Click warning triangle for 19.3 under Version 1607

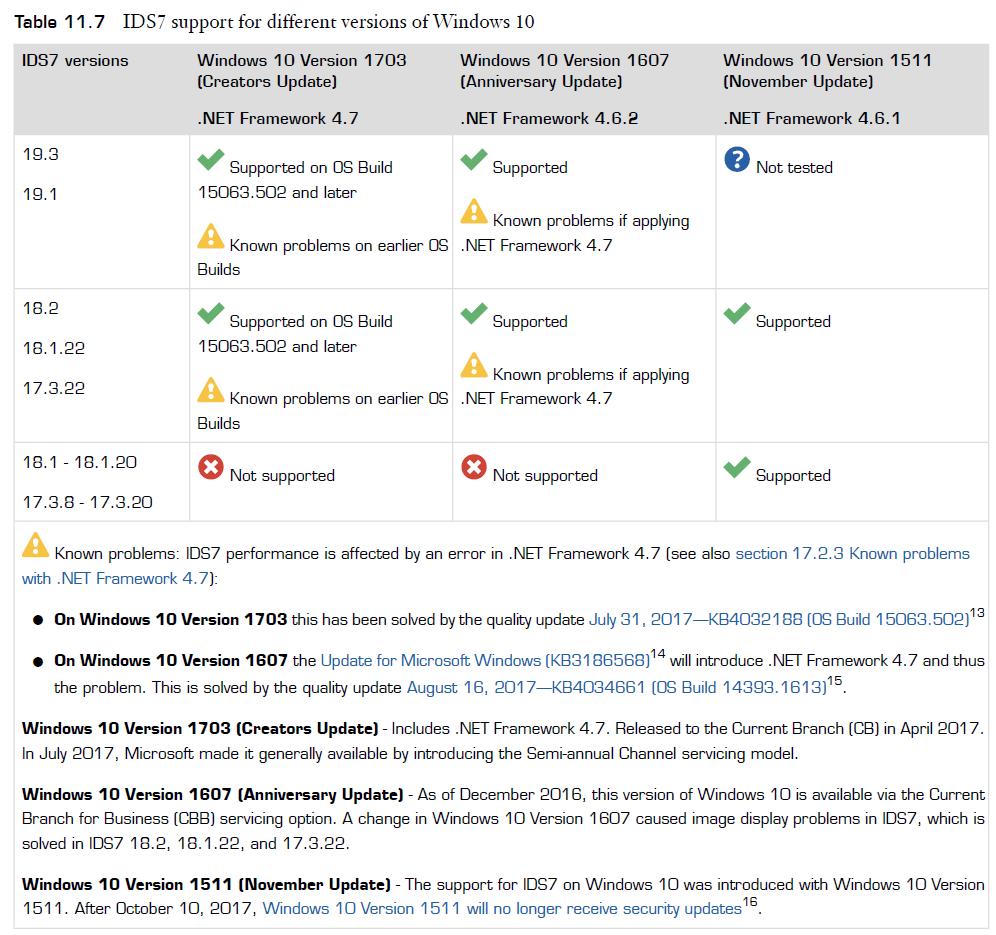[474, 212]
